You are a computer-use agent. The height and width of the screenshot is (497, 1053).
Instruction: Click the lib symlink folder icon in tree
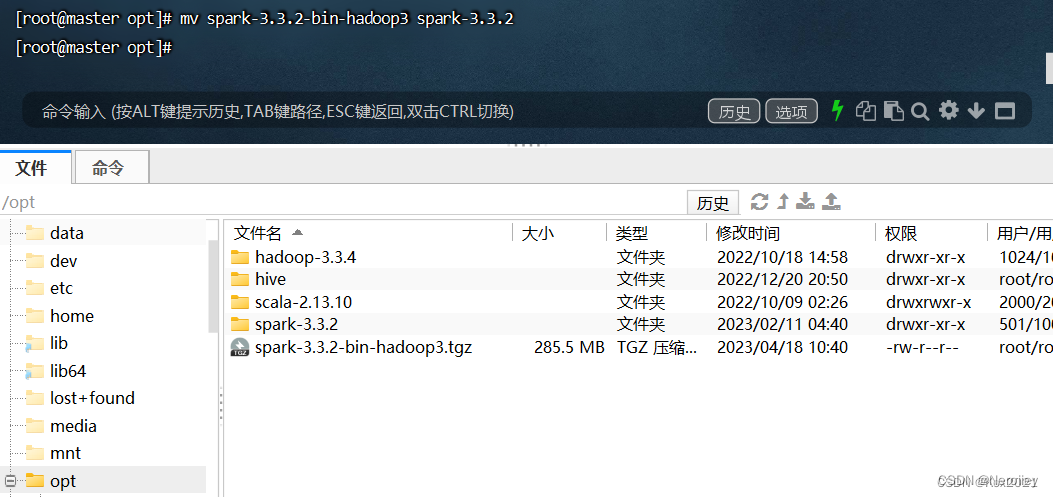tap(34, 344)
